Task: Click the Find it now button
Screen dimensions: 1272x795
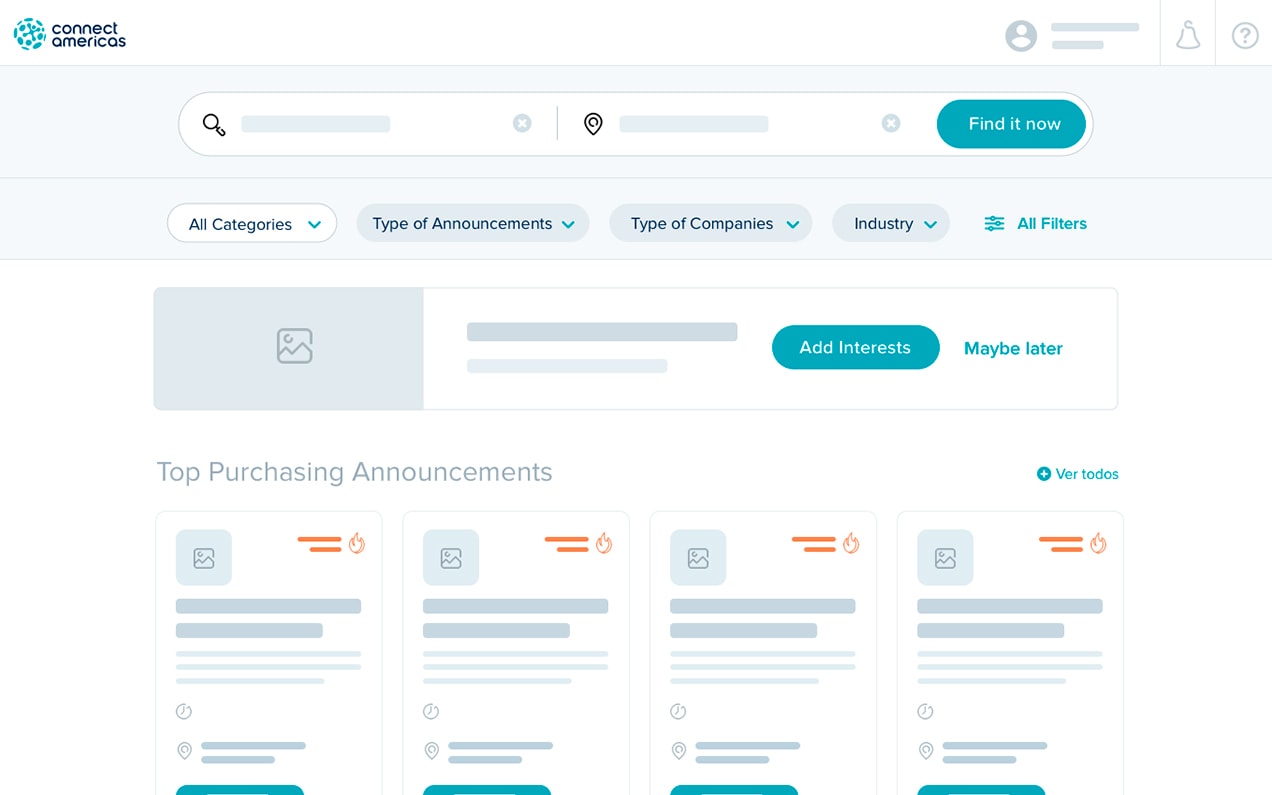Action: (x=1011, y=124)
